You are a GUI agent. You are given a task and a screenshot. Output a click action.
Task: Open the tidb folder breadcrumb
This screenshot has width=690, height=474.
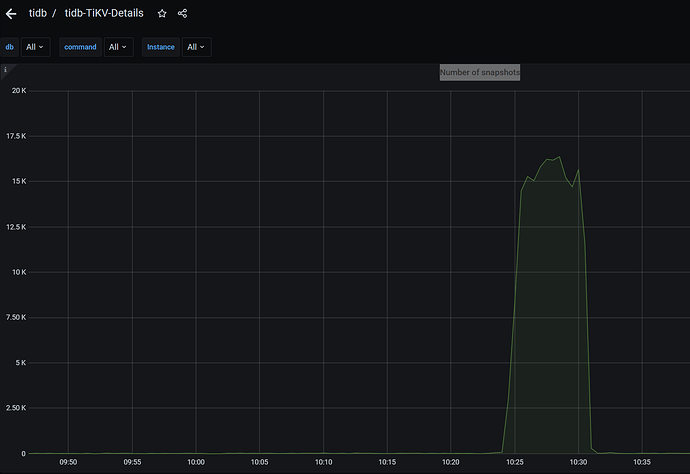pyautogui.click(x=39, y=14)
